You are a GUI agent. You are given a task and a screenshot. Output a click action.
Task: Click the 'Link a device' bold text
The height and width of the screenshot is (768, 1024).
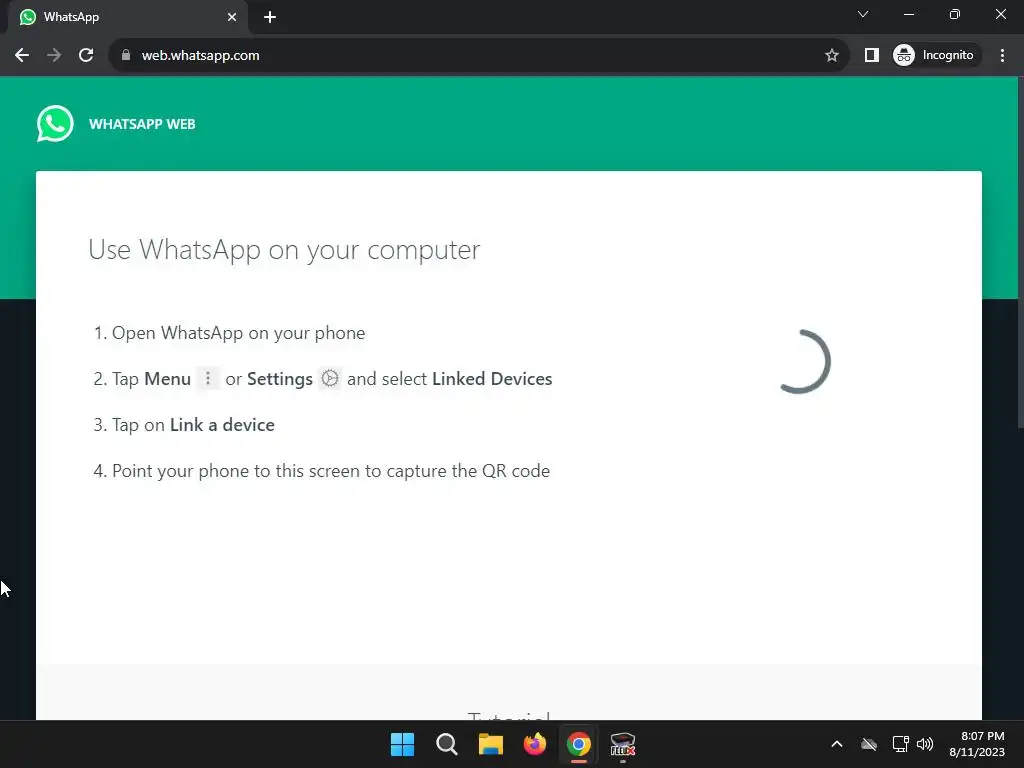point(222,425)
